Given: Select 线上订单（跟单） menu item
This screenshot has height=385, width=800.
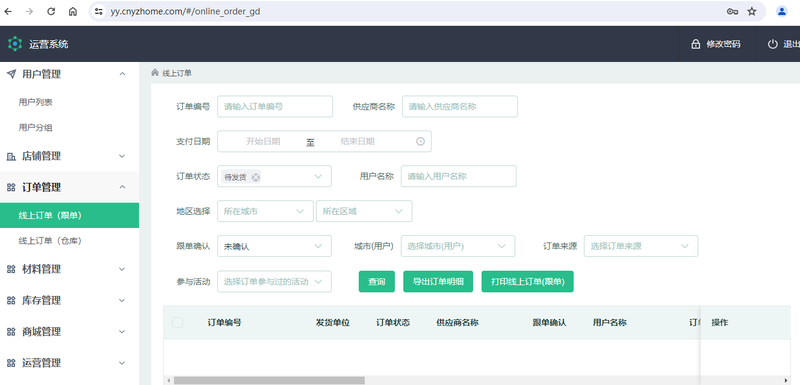Looking at the screenshot, I should [x=69, y=215].
